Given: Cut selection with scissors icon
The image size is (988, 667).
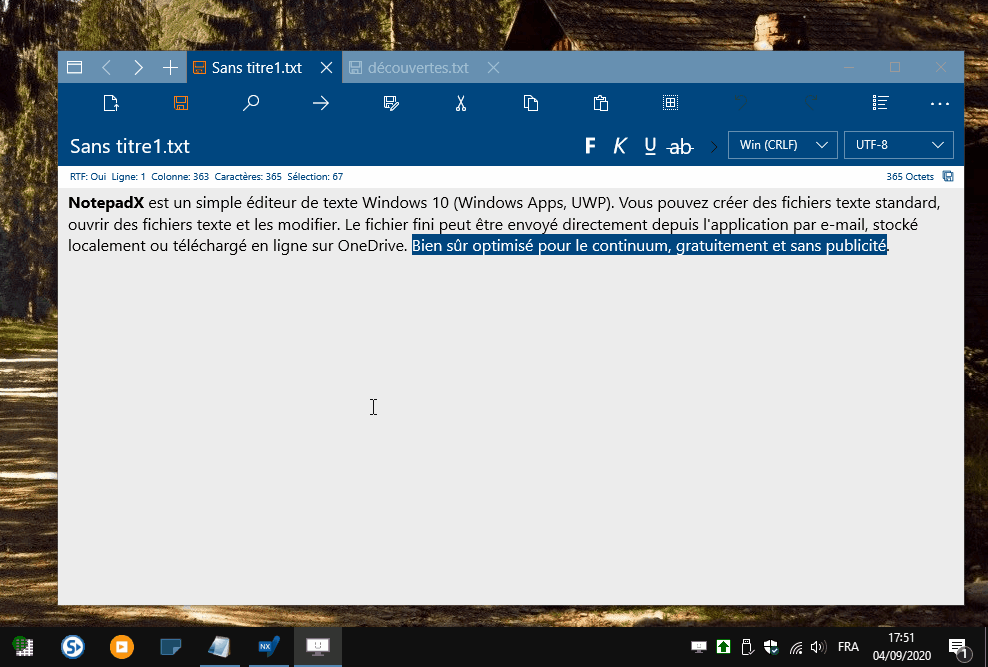Looking at the screenshot, I should (x=461, y=103).
